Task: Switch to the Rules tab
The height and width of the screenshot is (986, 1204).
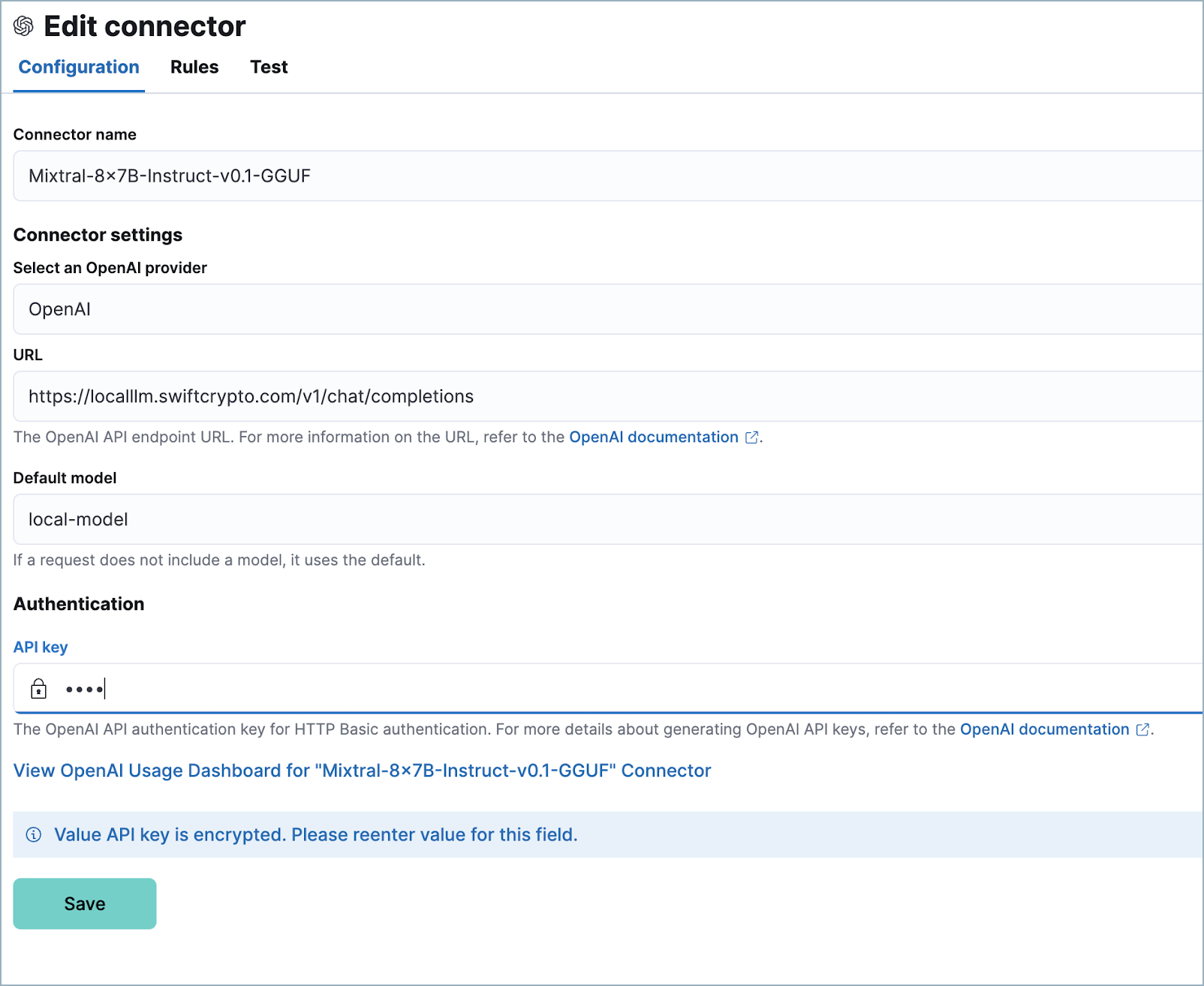Action: 194,67
